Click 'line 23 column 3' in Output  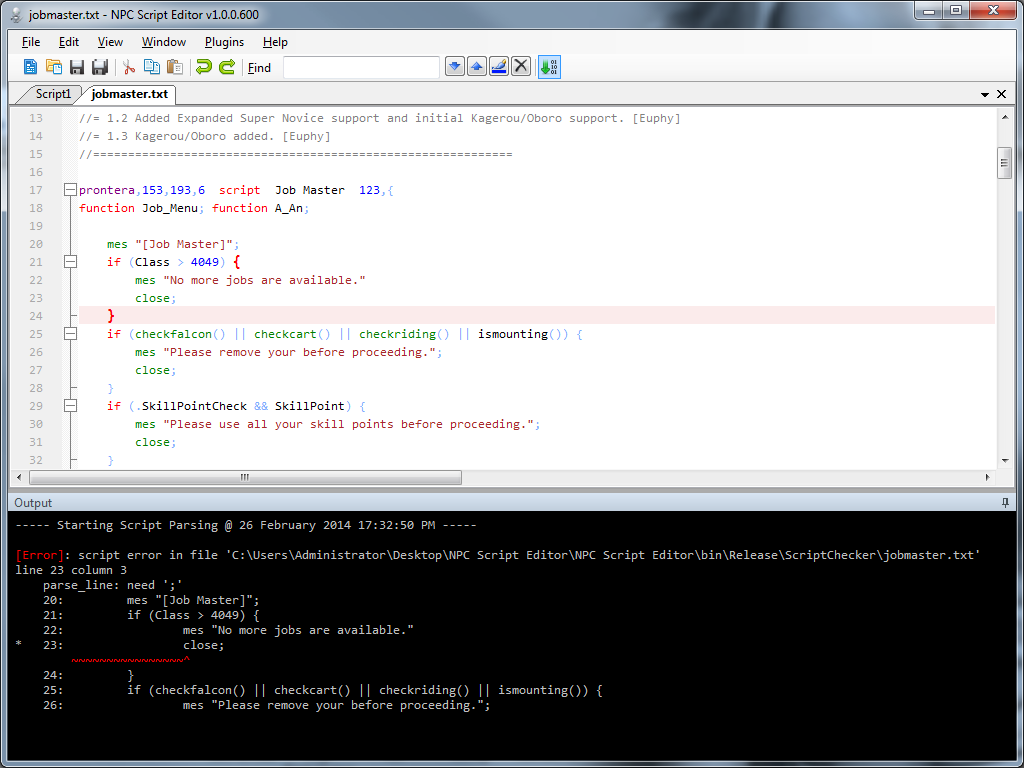coord(71,570)
